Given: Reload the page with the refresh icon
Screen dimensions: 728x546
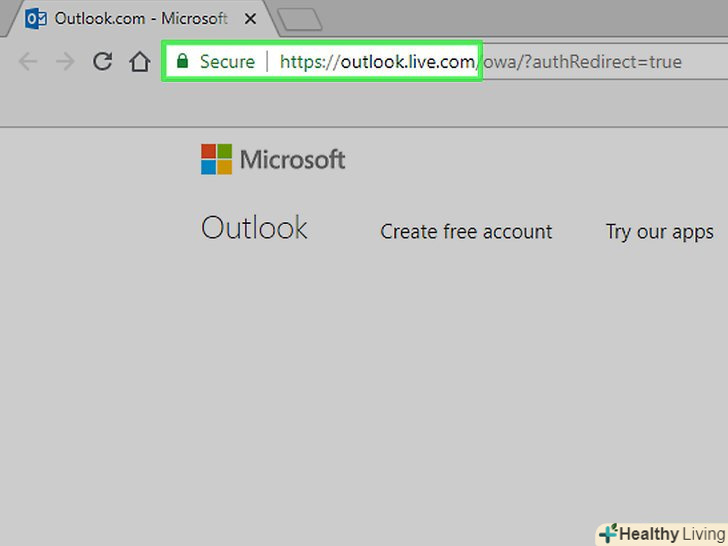Looking at the screenshot, I should click(103, 61).
